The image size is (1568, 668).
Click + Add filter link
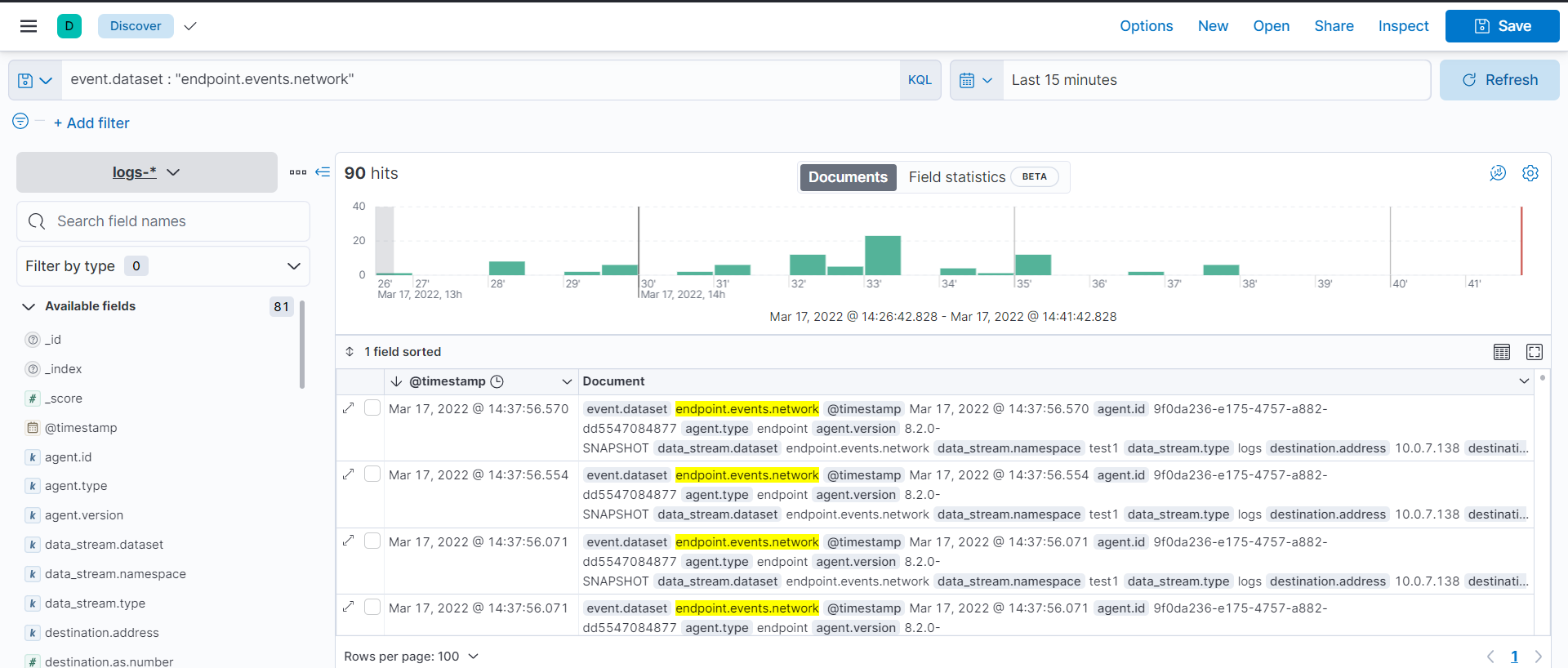click(x=91, y=123)
